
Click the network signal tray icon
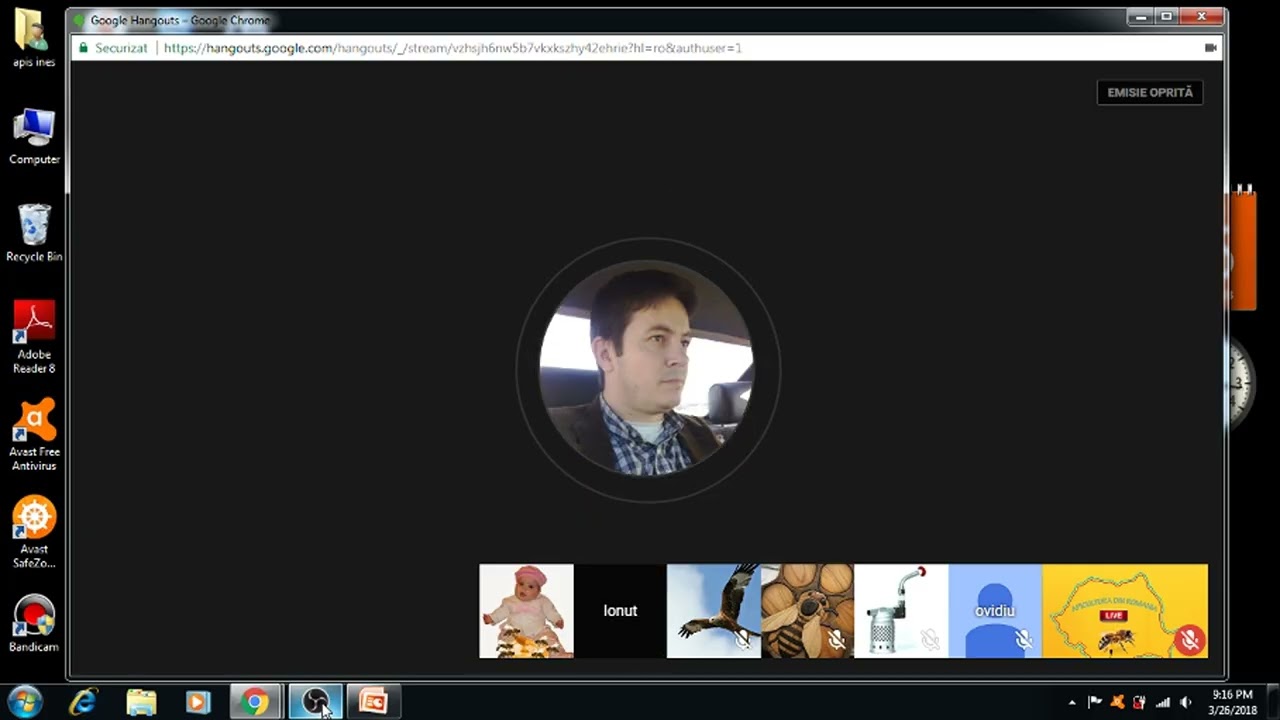pos(1163,702)
